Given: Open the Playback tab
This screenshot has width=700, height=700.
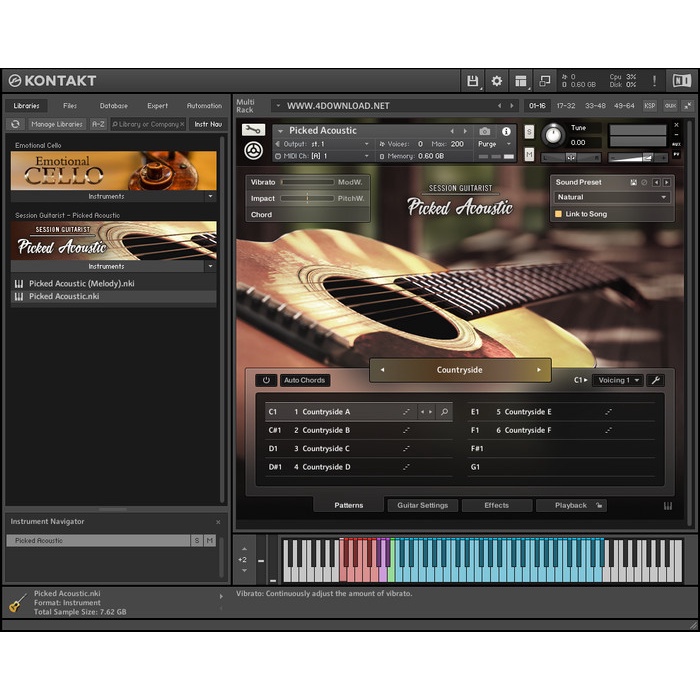Looking at the screenshot, I should click(x=571, y=505).
